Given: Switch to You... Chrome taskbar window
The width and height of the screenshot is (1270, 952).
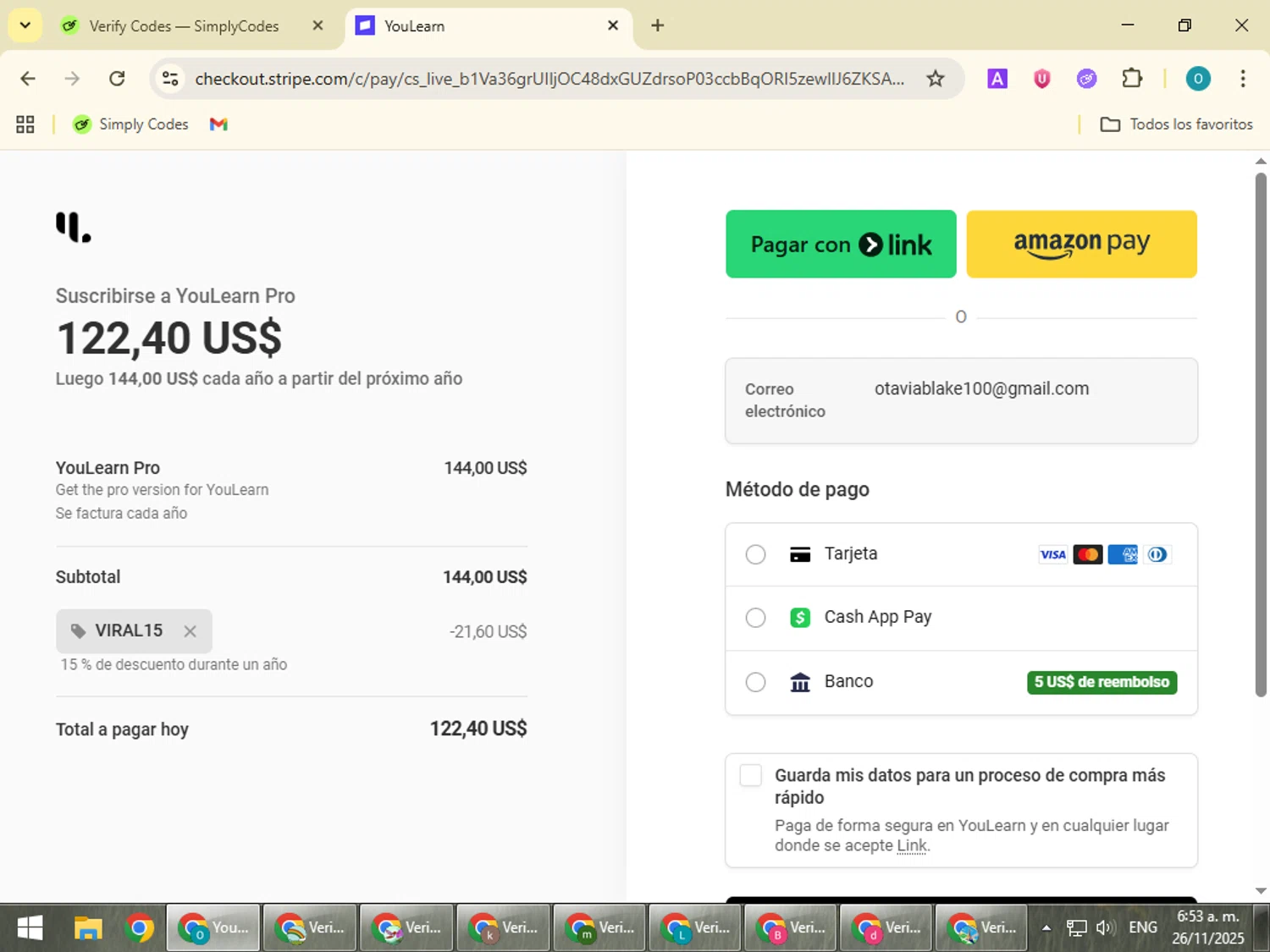Looking at the screenshot, I should tap(213, 928).
